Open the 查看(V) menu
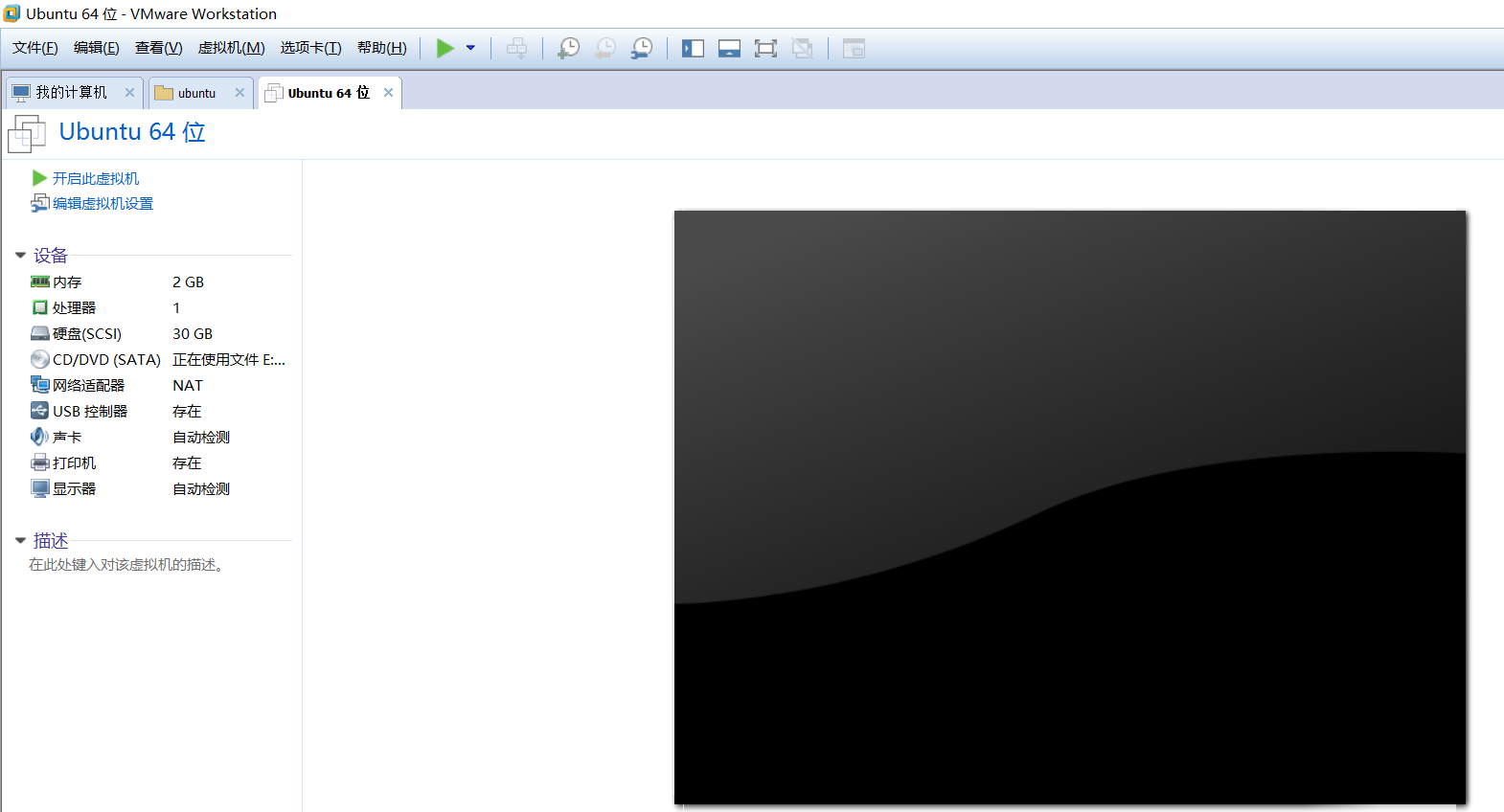1504x812 pixels. [x=159, y=48]
